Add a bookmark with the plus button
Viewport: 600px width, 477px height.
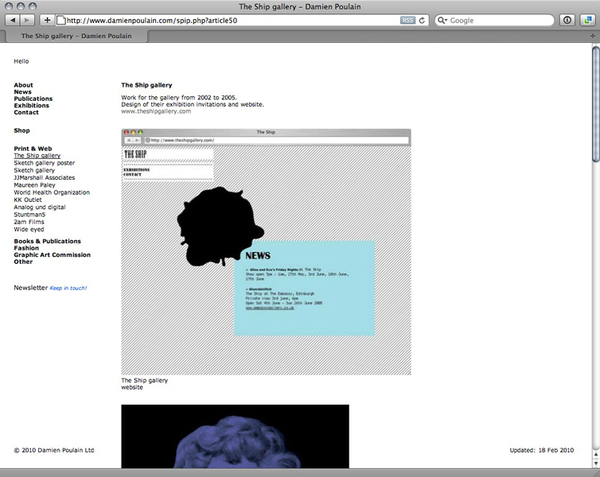pyautogui.click(x=47, y=20)
